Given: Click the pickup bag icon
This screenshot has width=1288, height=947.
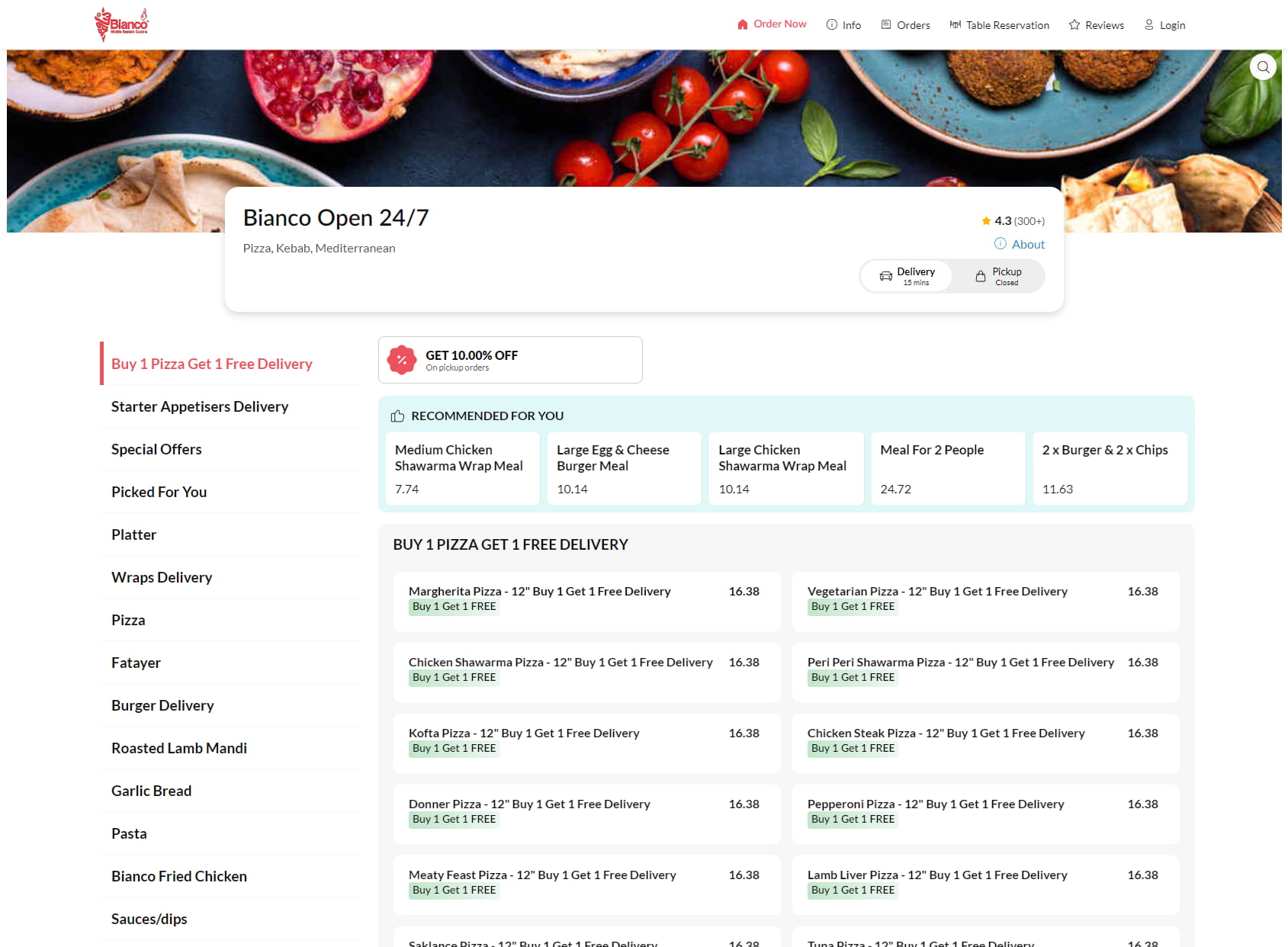Looking at the screenshot, I should (981, 276).
